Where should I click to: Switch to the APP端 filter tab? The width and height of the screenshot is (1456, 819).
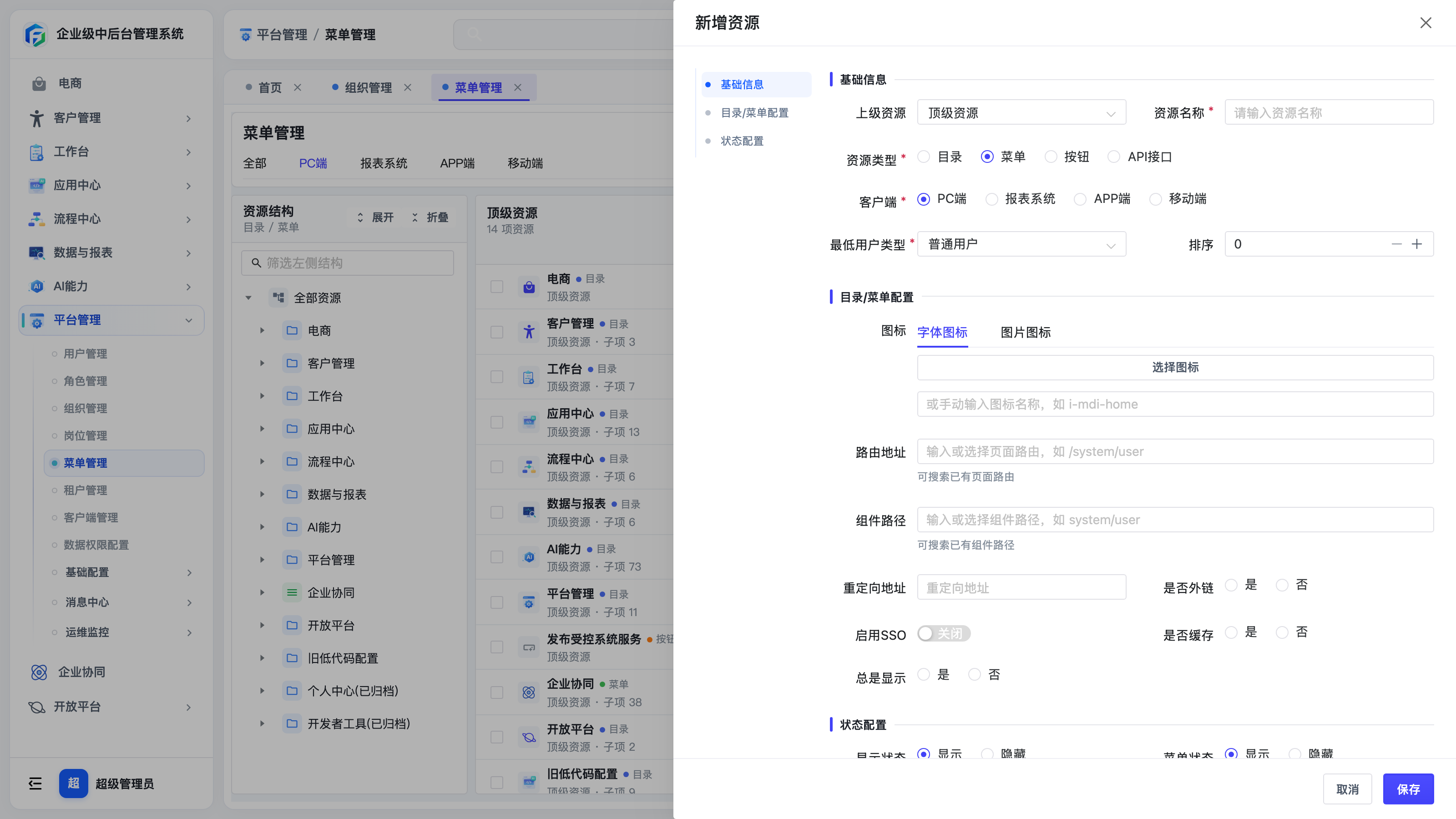click(457, 163)
